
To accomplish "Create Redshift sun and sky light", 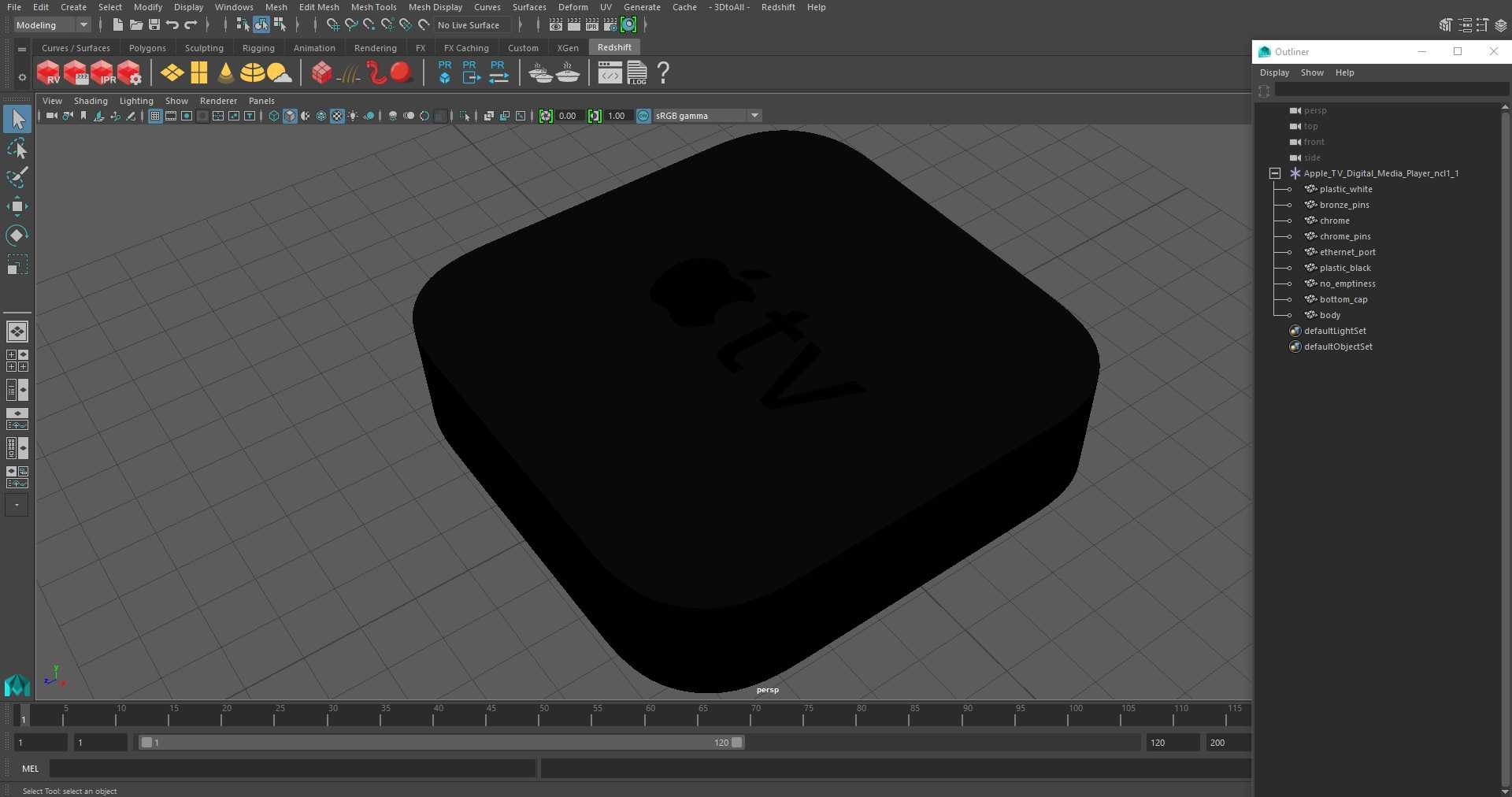I will (279, 72).
